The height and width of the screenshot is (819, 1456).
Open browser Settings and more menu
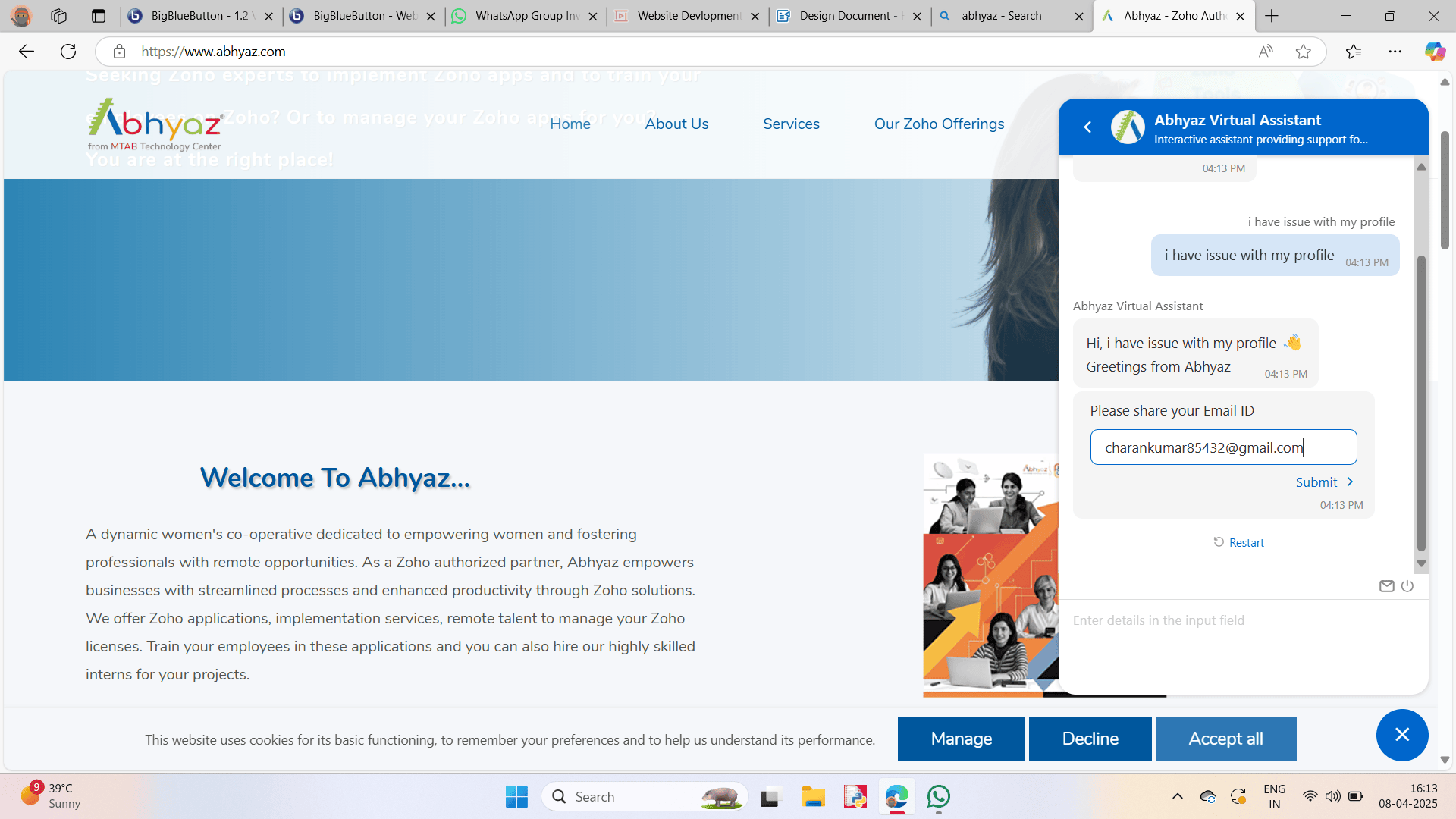click(x=1395, y=52)
